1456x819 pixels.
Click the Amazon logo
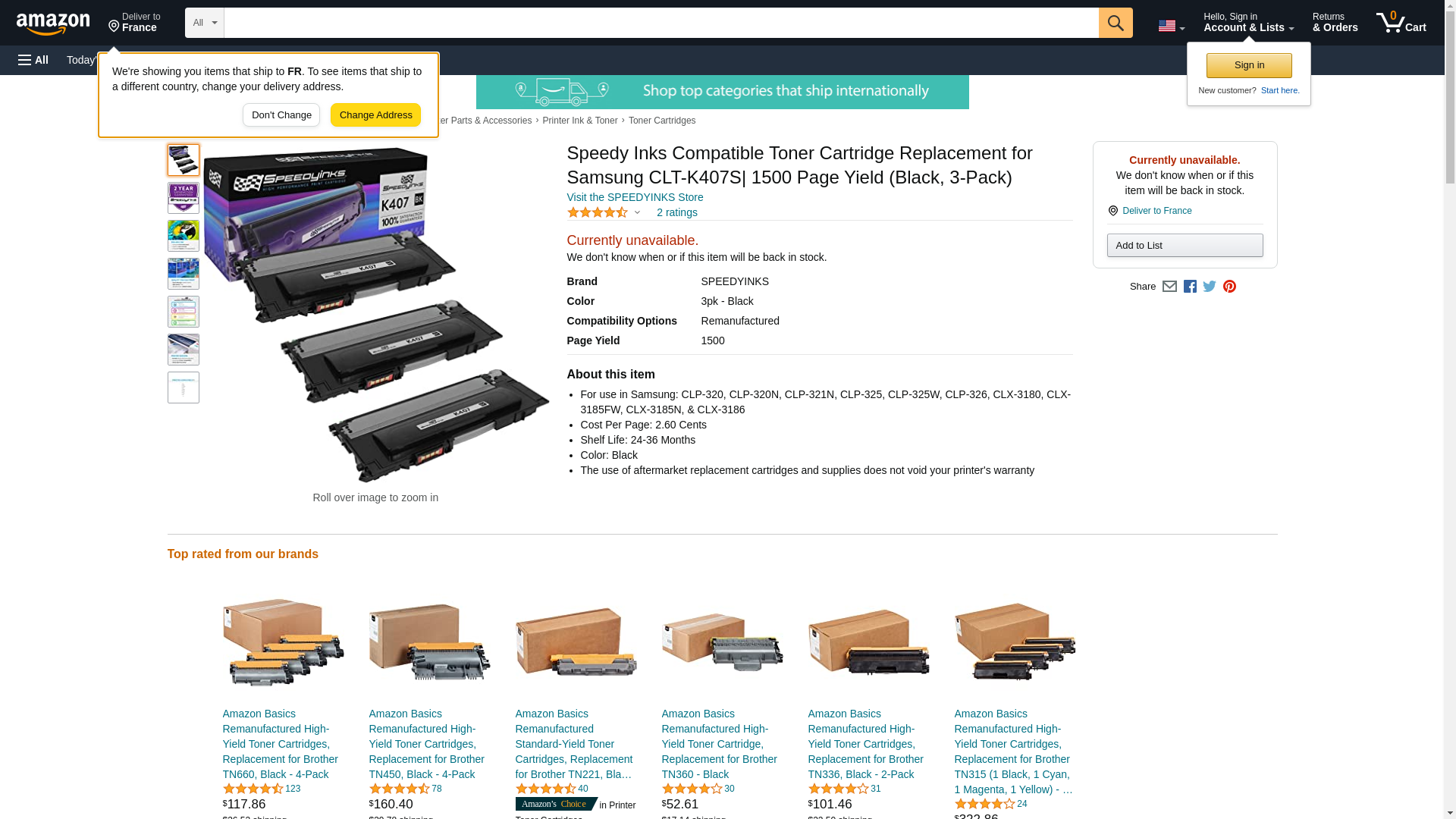(x=53, y=24)
